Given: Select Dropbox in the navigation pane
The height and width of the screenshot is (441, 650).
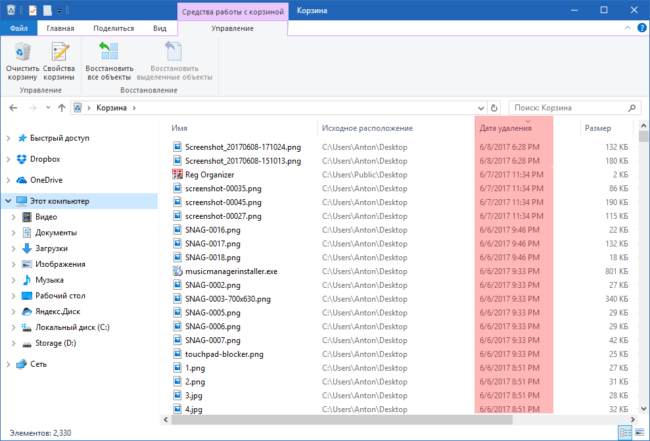Looking at the screenshot, I should (45, 159).
